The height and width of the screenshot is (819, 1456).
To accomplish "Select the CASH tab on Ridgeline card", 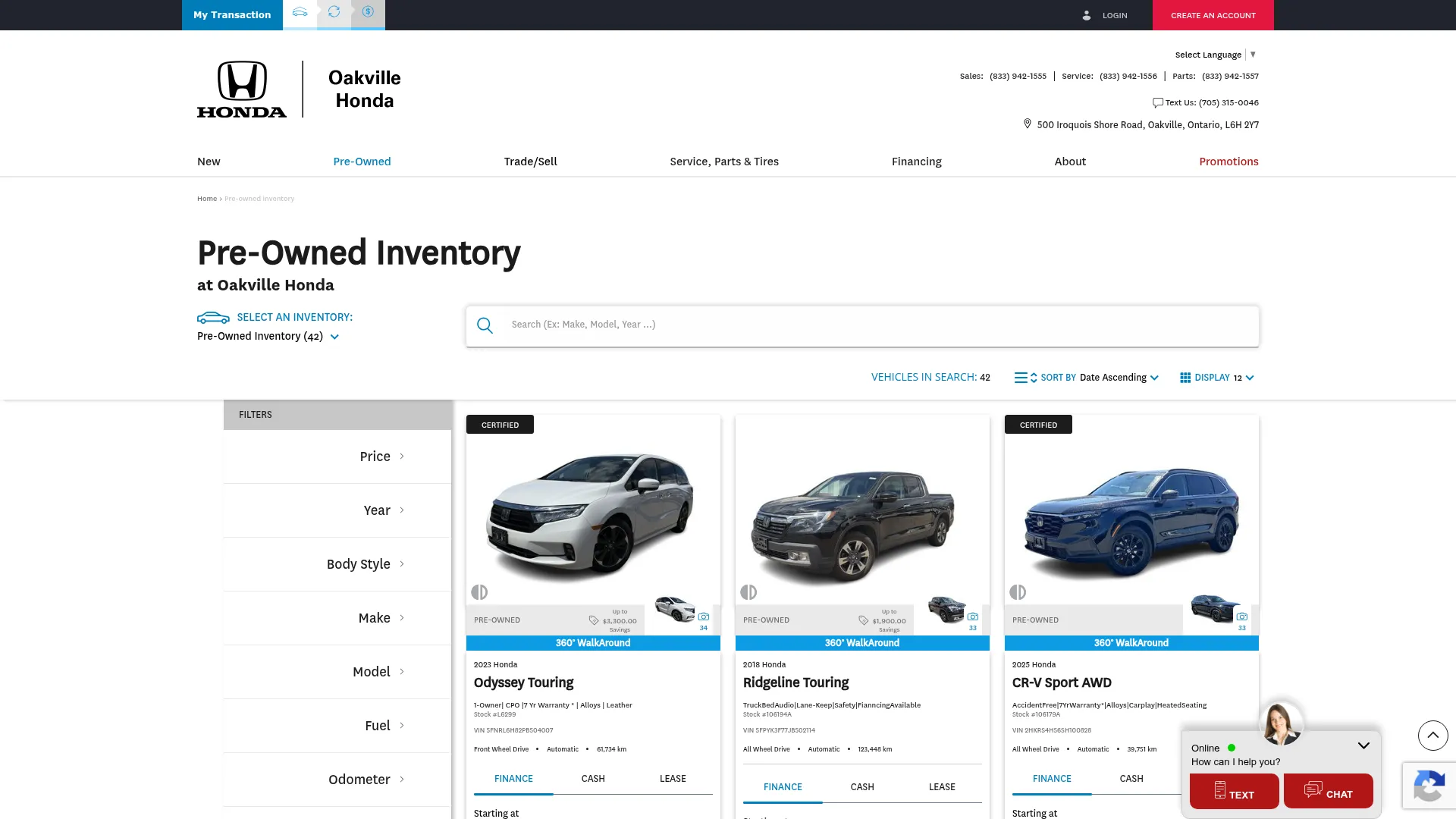I will 862,787.
